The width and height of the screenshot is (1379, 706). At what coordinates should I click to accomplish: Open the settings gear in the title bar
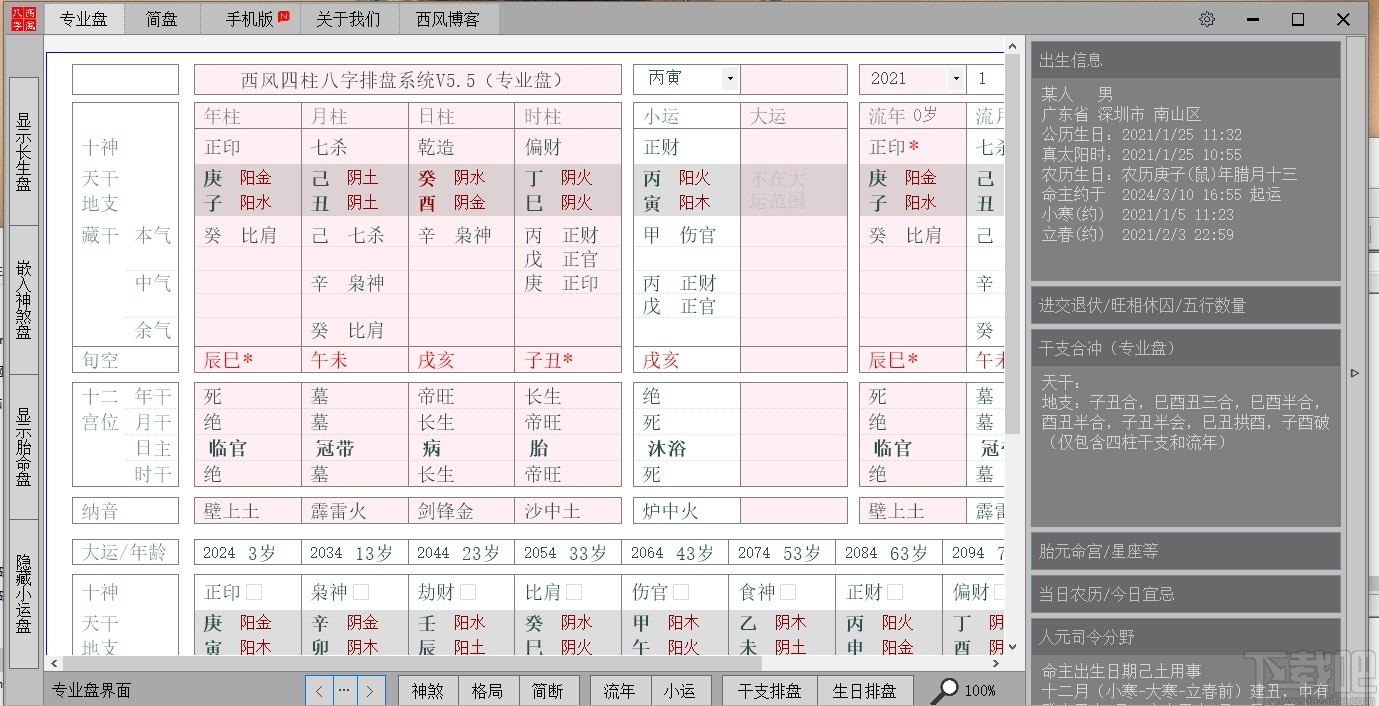tap(1207, 18)
